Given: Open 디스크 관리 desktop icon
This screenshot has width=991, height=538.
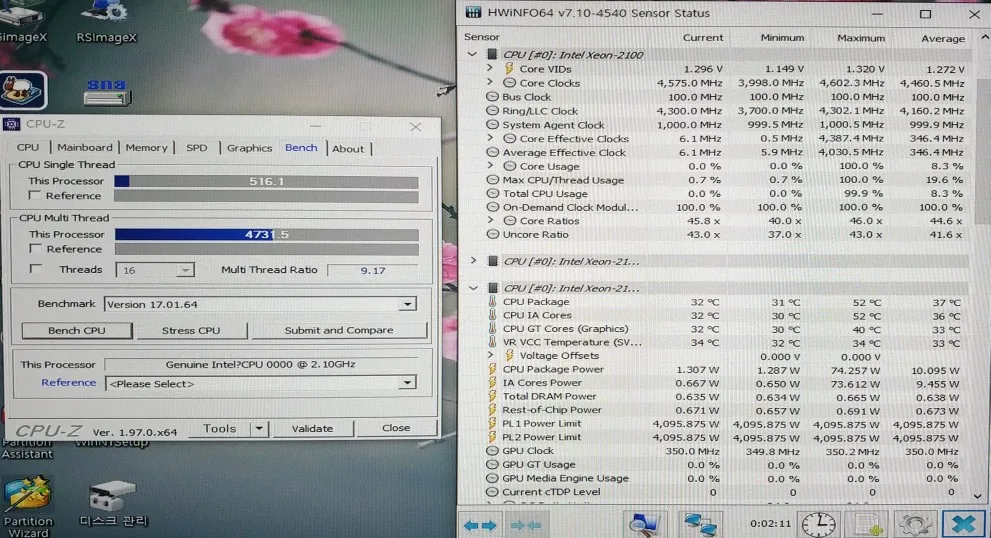Looking at the screenshot, I should (113, 504).
